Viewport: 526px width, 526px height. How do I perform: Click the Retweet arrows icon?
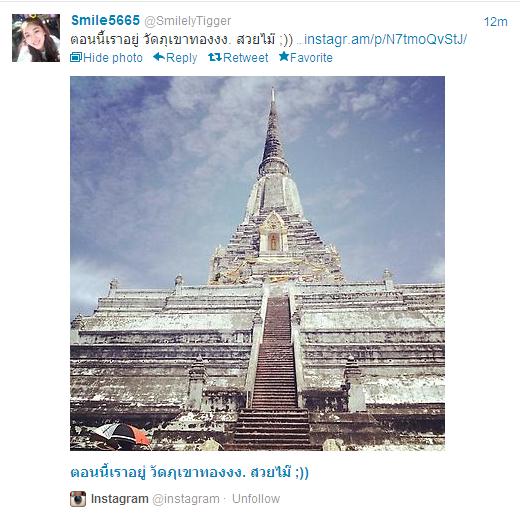pyautogui.click(x=215, y=57)
